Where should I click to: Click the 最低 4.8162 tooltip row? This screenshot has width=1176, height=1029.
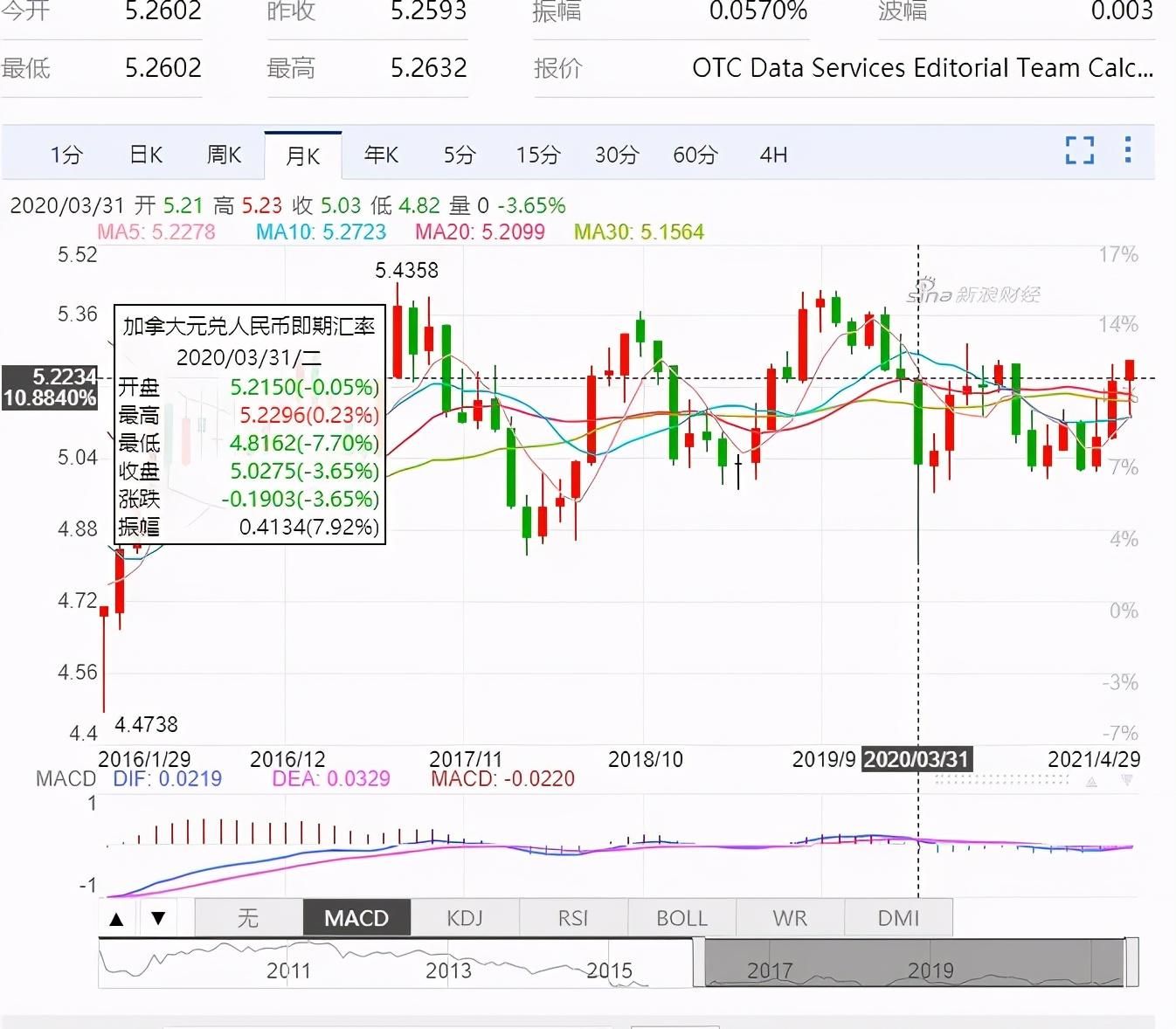click(x=249, y=443)
